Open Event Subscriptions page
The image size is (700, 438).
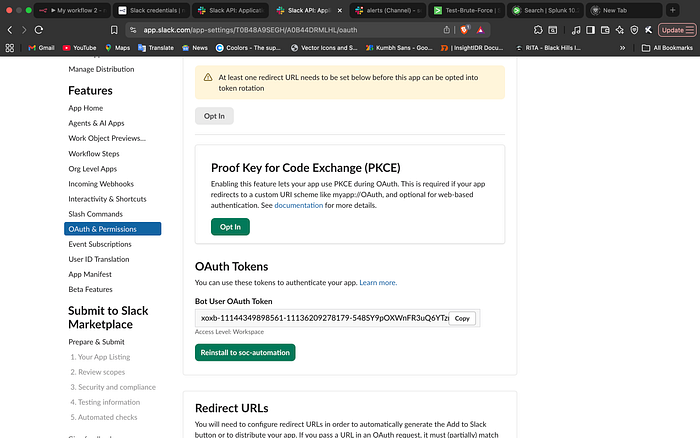point(100,244)
